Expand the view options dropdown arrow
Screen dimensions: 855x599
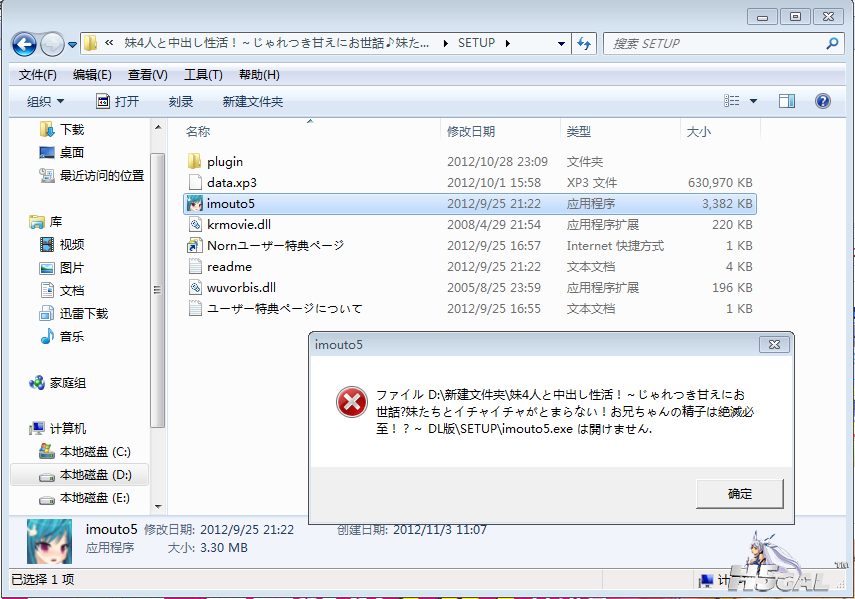(753, 101)
